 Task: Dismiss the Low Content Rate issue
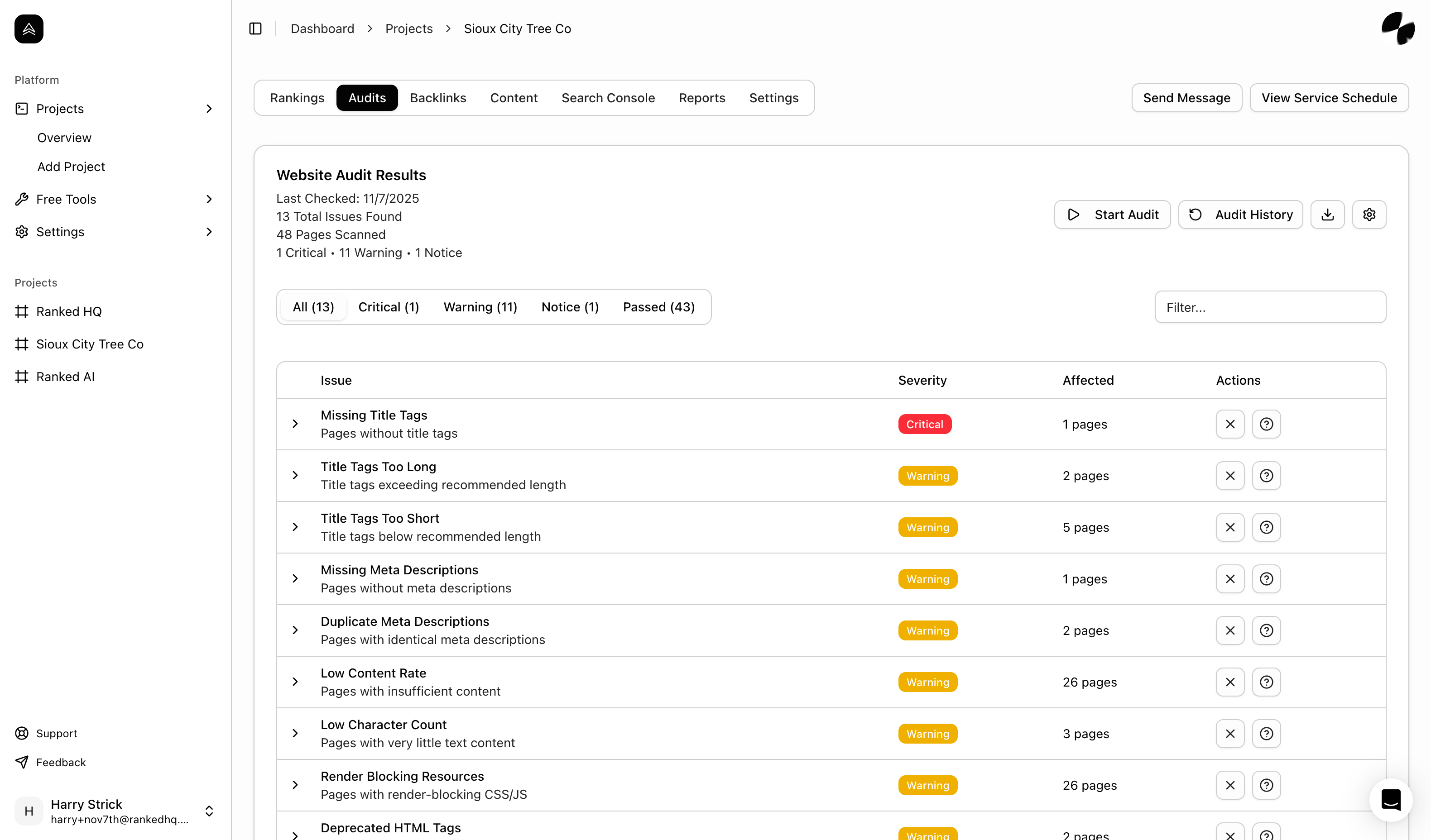coord(1230,682)
